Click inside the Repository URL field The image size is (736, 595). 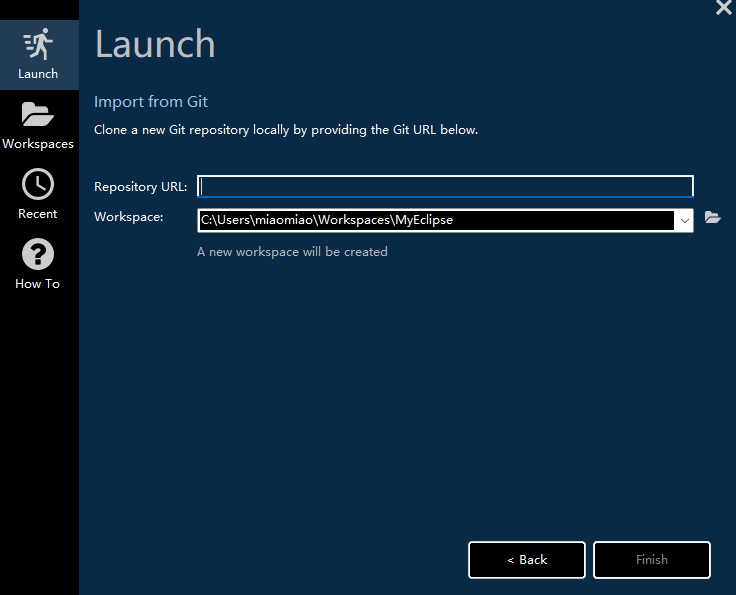(445, 187)
